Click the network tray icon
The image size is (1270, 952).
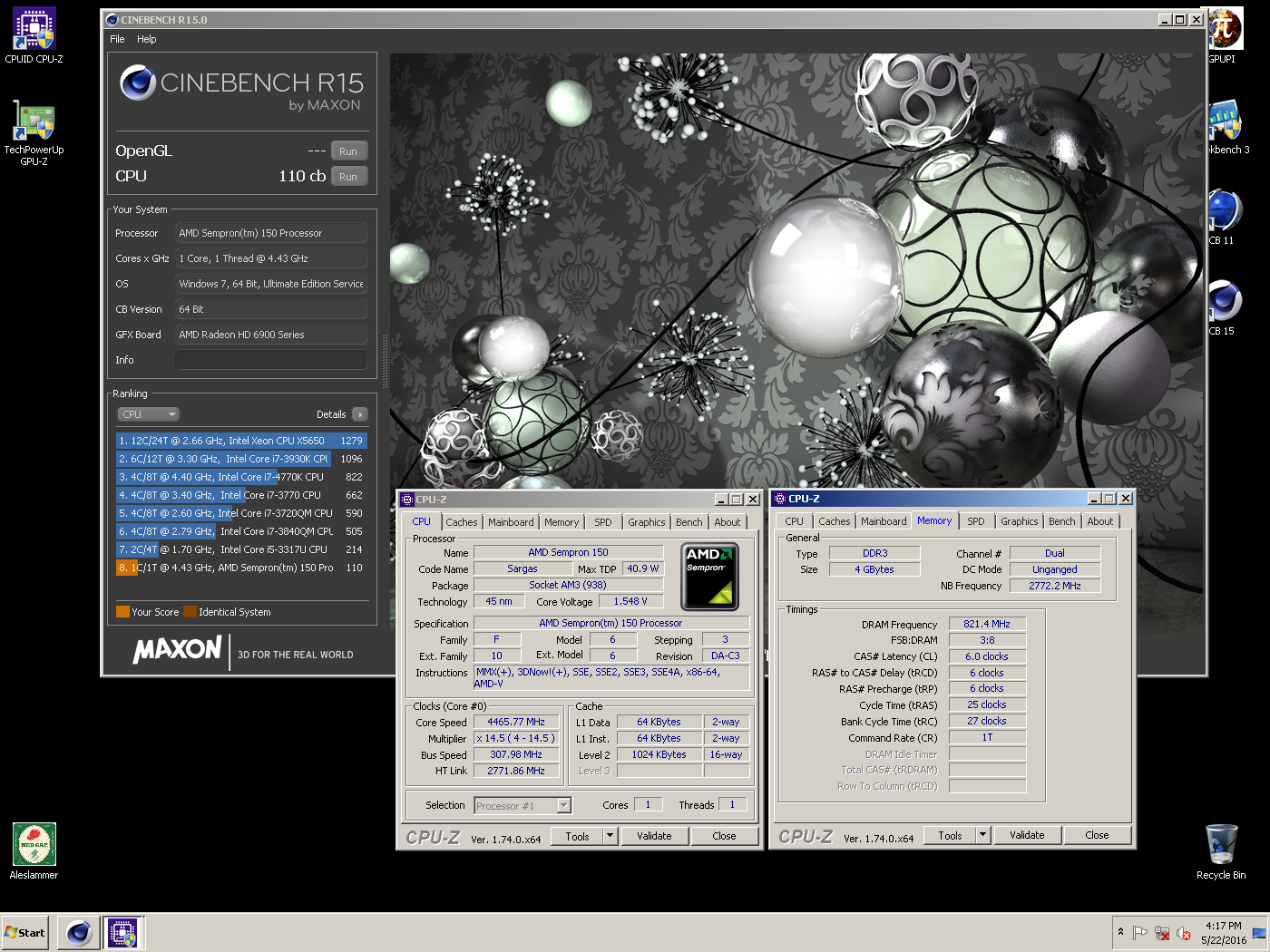(x=1162, y=933)
